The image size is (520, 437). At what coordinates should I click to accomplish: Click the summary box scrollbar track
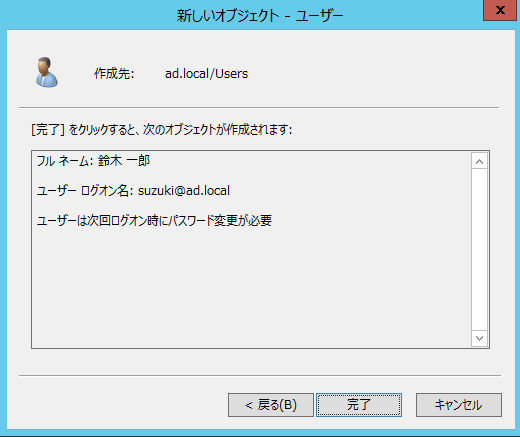(479, 250)
